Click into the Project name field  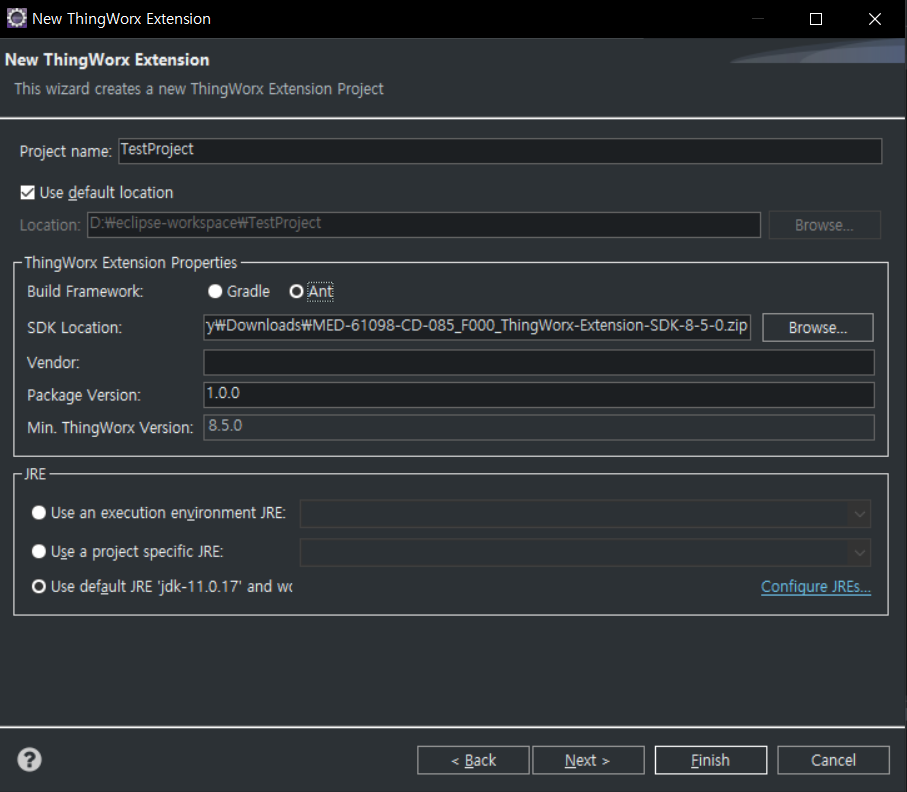(x=500, y=150)
